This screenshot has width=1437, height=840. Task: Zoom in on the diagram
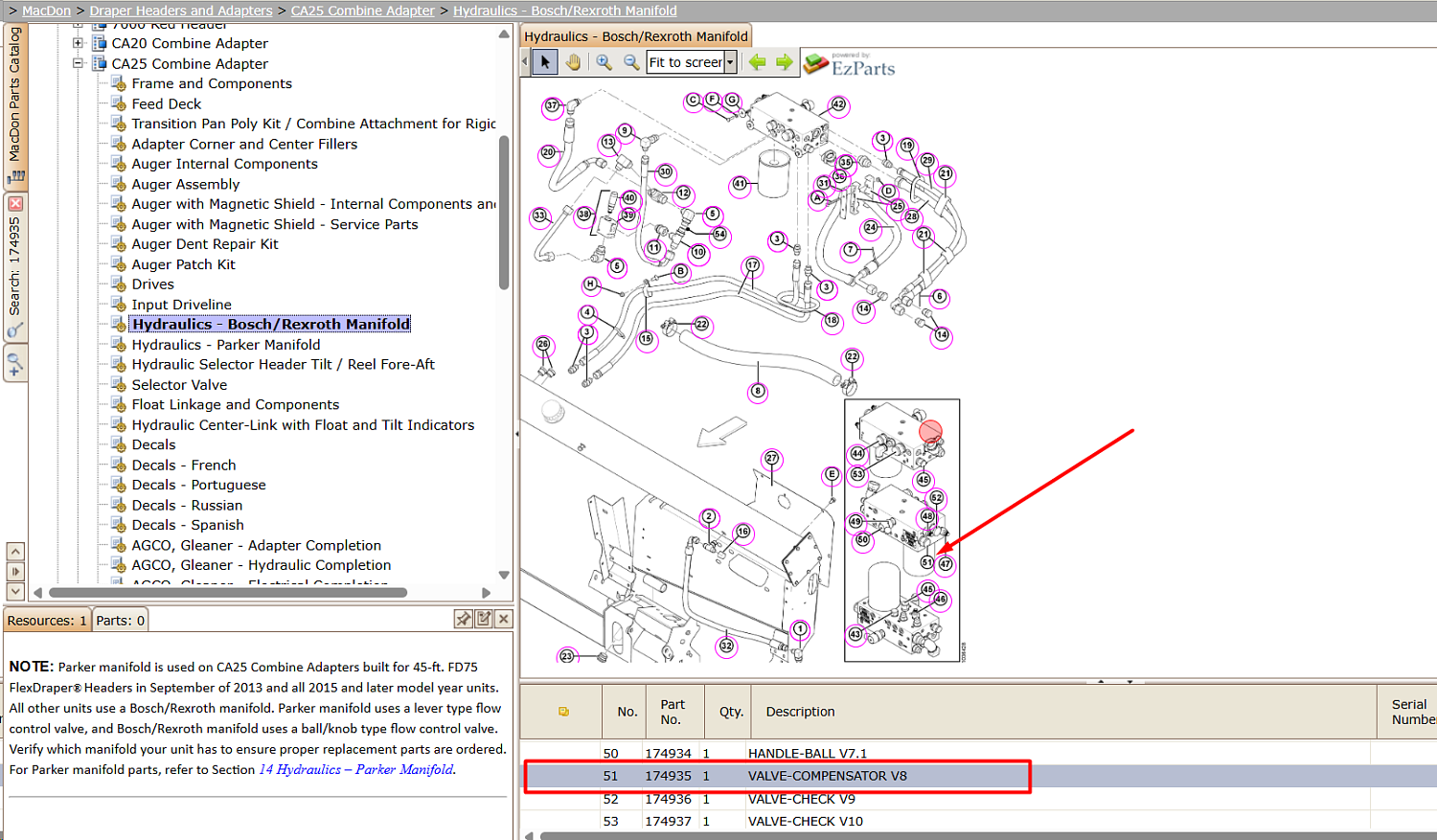pyautogui.click(x=604, y=62)
